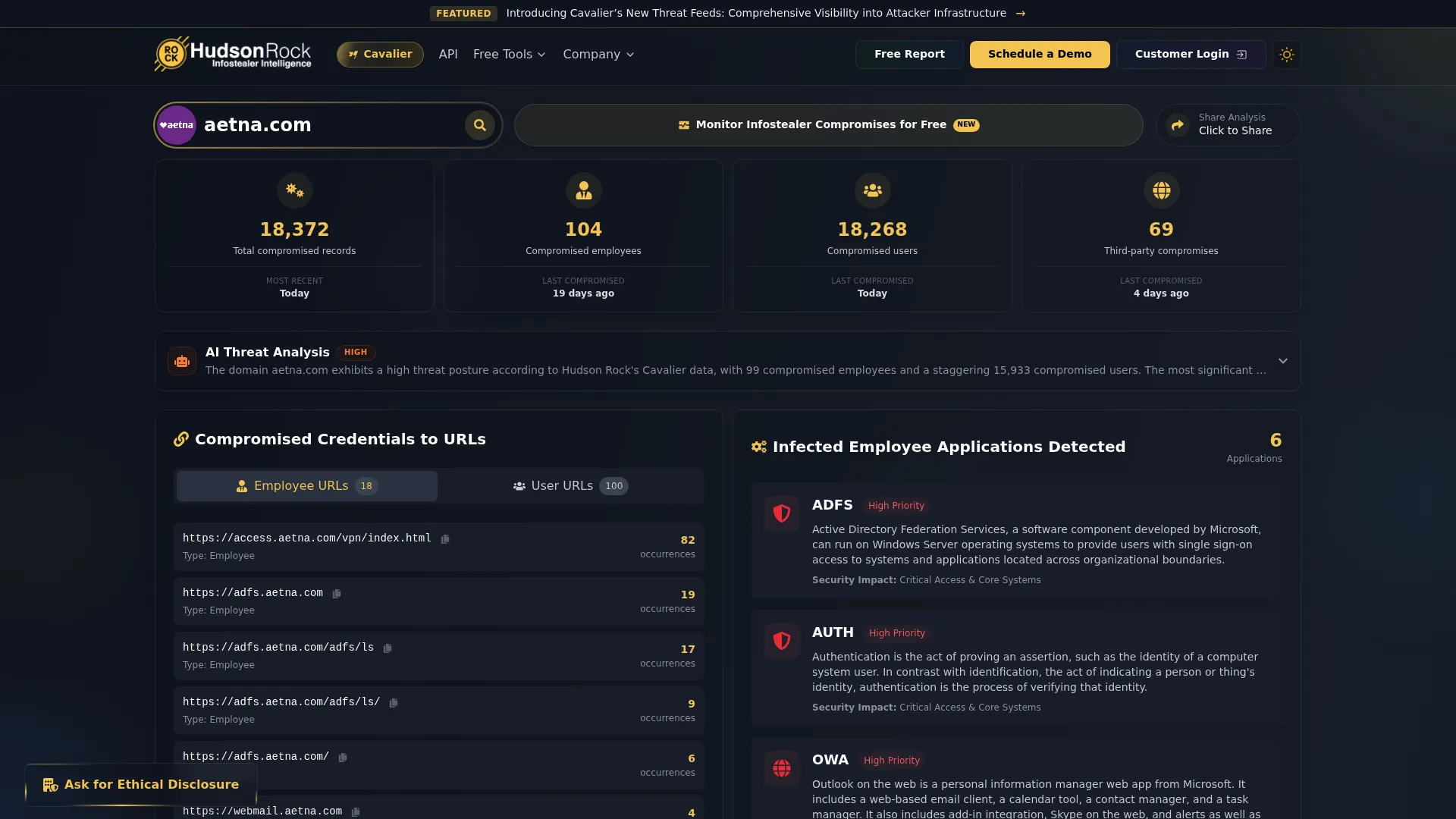Viewport: 1456px width, 819px height.
Task: Click the 19 days ago last compromised text
Action: (583, 293)
